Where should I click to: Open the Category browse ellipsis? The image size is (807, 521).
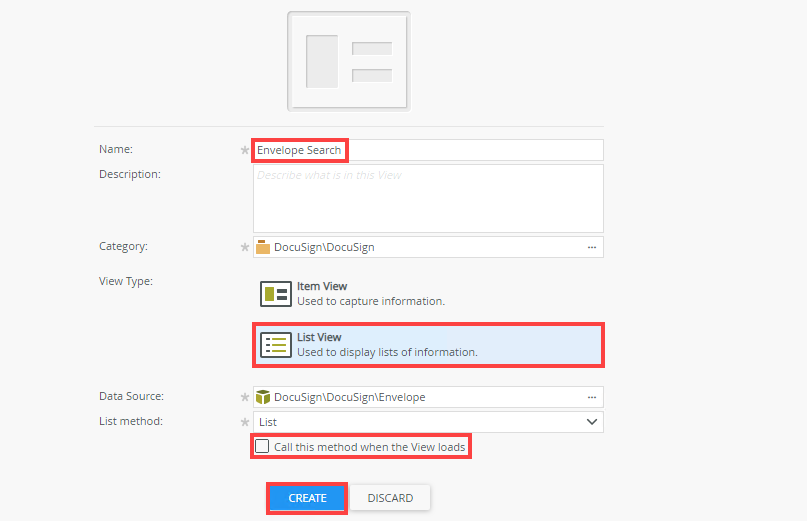point(591,247)
